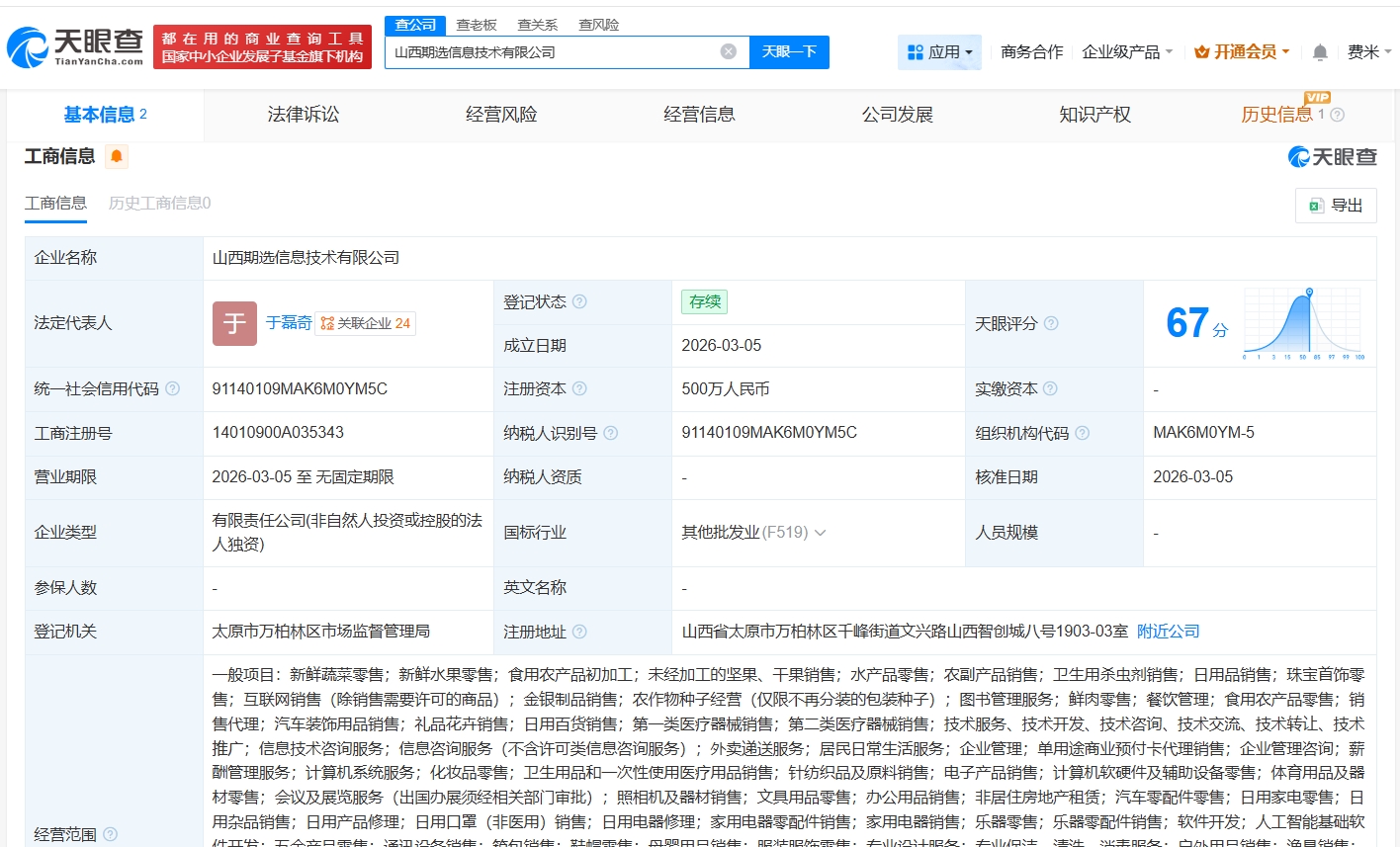The height and width of the screenshot is (847, 1400).
Task: Select the 查老板 search mode tab
Action: point(477,25)
